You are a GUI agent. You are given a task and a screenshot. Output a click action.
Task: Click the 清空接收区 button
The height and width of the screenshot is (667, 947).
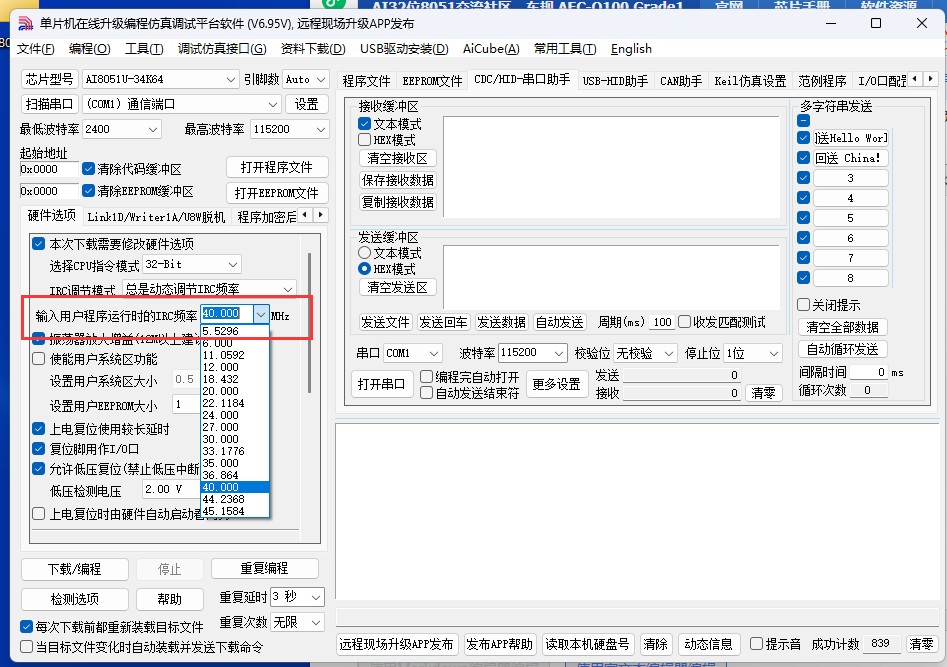[397, 158]
